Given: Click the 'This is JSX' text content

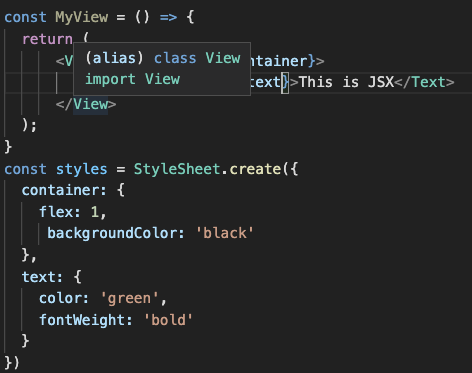Looking at the screenshot, I should point(346,82).
